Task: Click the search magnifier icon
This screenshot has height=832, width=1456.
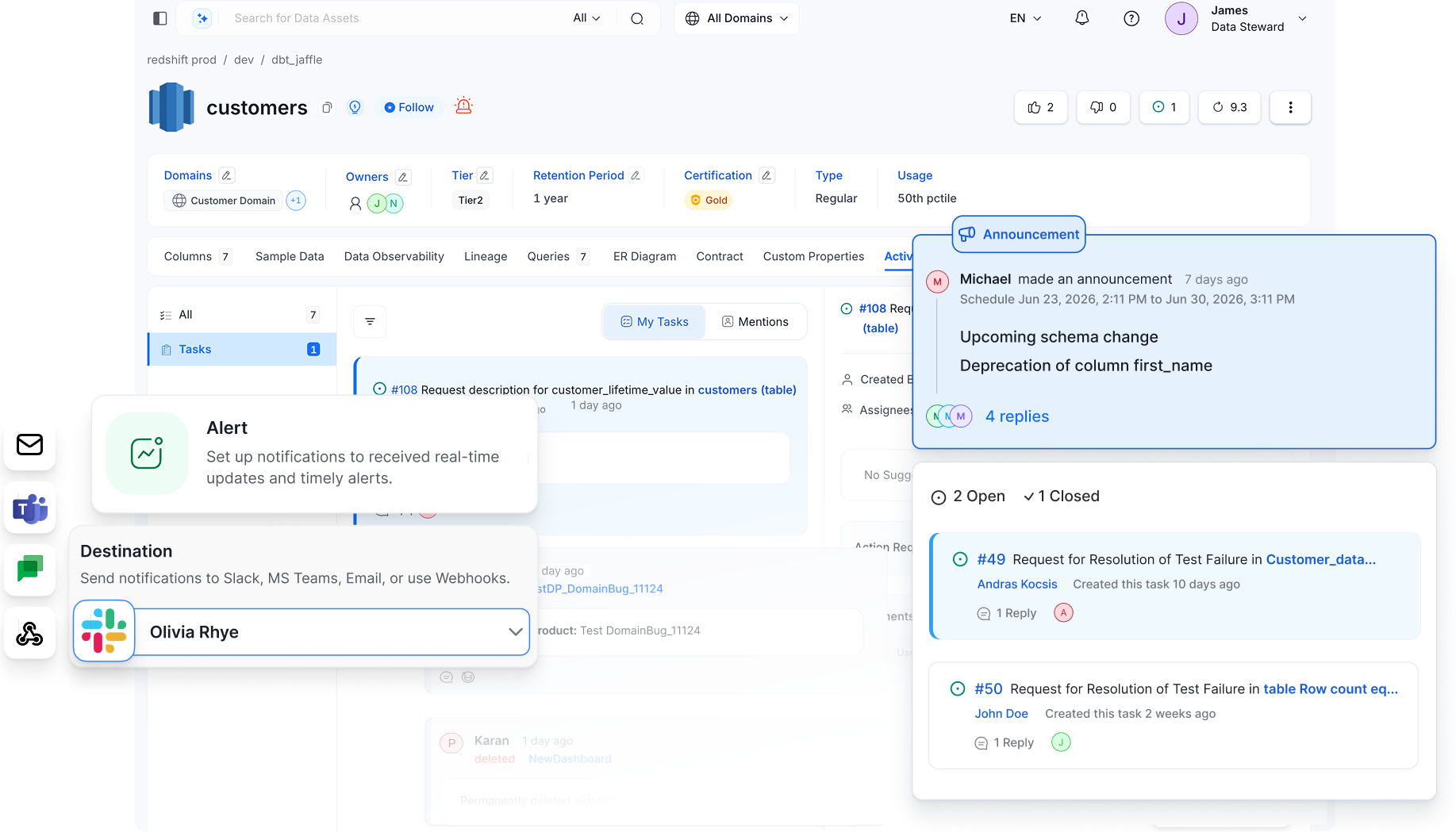Action: pyautogui.click(x=637, y=18)
